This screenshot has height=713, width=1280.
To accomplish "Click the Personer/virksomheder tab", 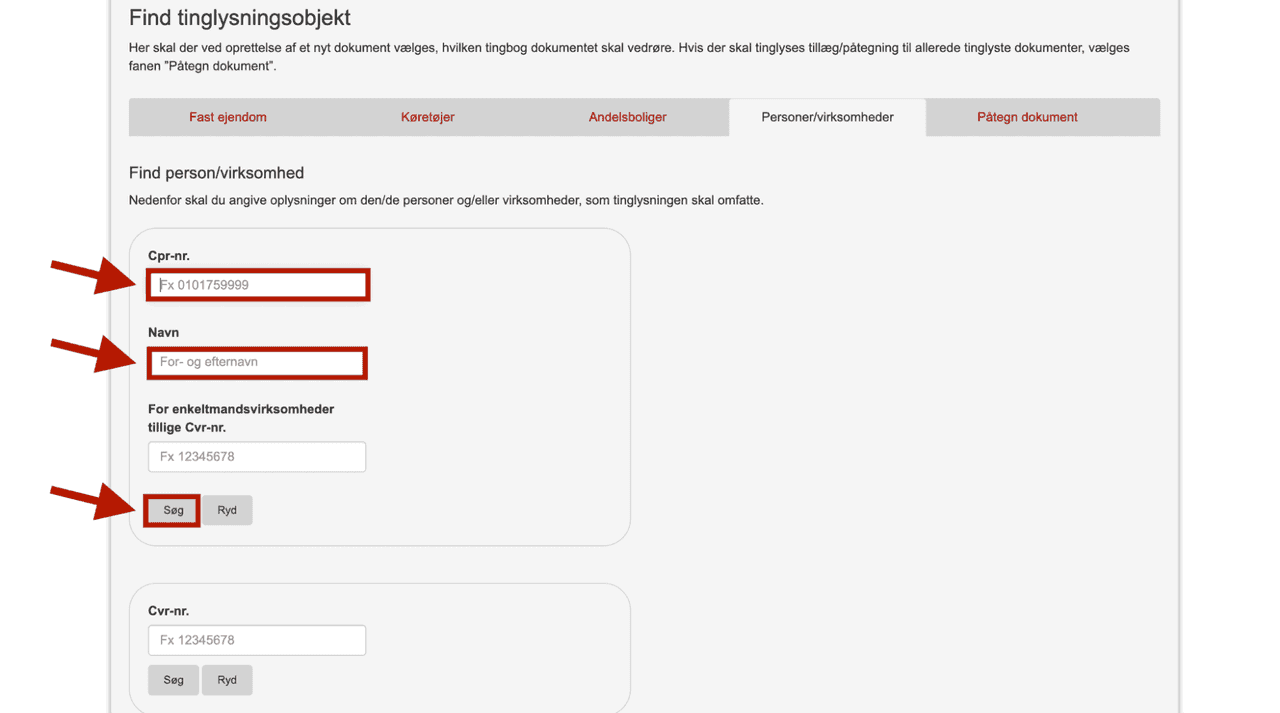I will pyautogui.click(x=827, y=117).
